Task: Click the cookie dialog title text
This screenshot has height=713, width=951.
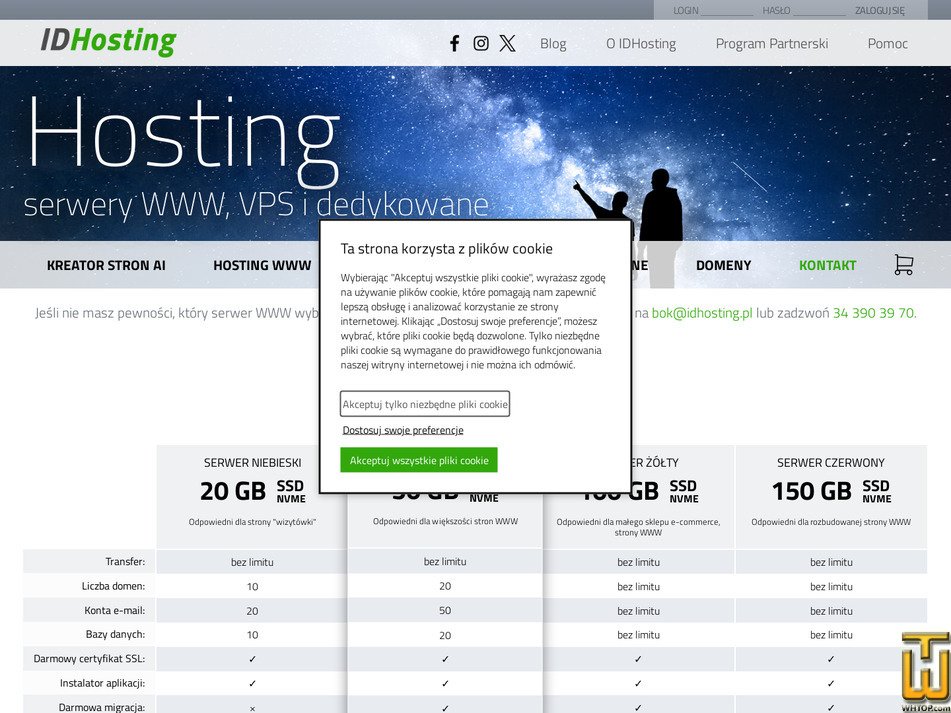Action: pos(446,249)
